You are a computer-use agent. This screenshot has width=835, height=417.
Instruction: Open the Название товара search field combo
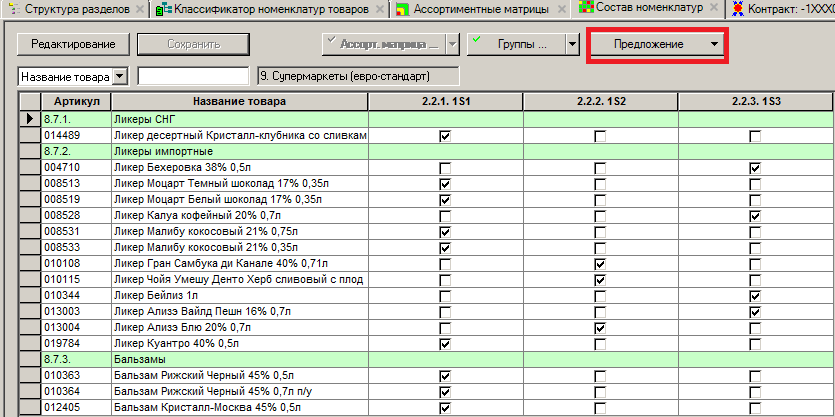(121, 77)
